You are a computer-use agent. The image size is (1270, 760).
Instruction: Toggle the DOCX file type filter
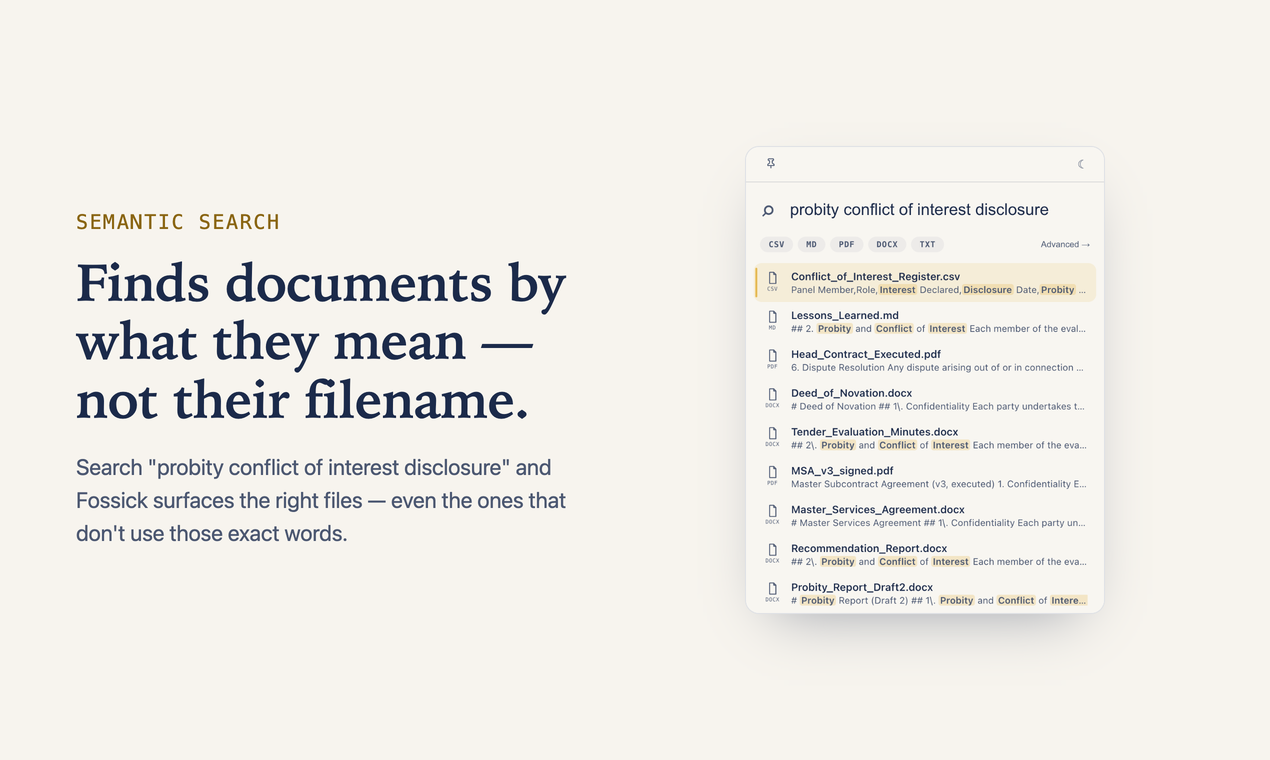(887, 244)
